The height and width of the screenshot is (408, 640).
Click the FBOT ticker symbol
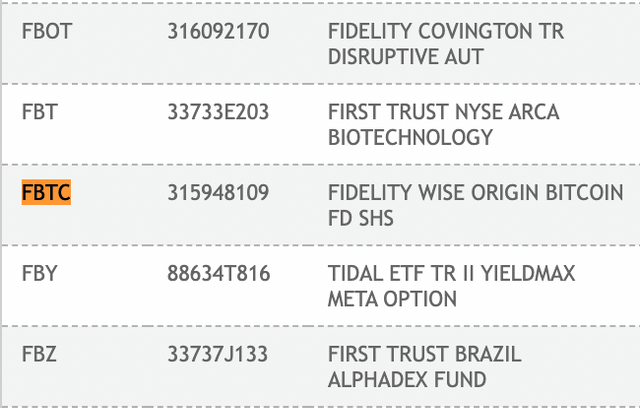[x=46, y=31]
